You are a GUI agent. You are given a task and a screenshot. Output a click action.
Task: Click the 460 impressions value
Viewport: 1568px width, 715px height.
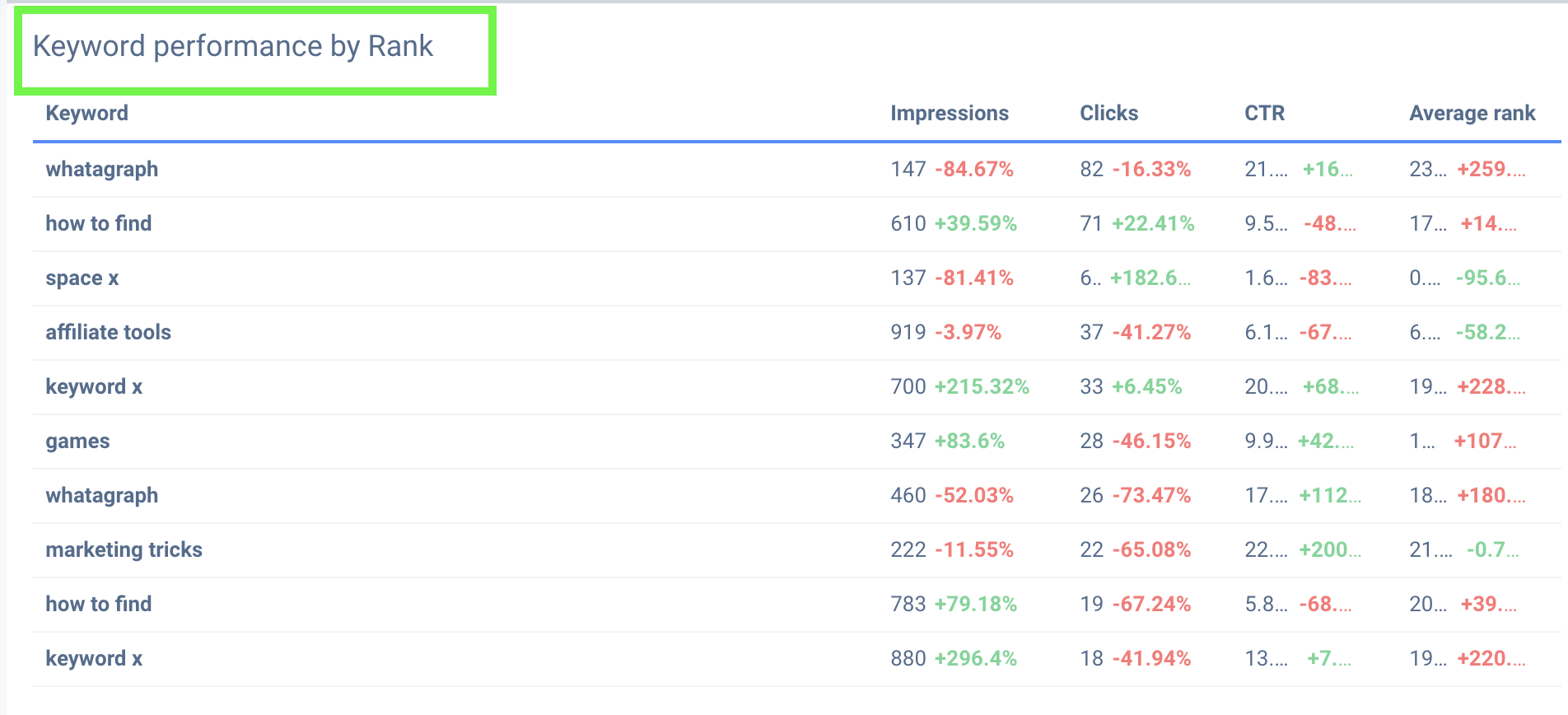coord(908,495)
